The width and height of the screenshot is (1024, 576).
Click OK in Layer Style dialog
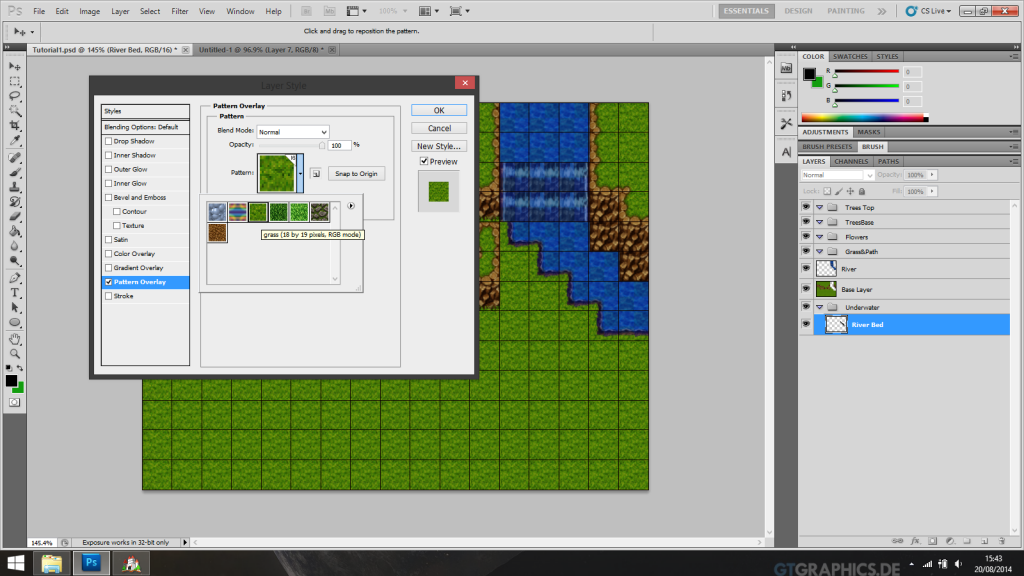[x=439, y=110]
